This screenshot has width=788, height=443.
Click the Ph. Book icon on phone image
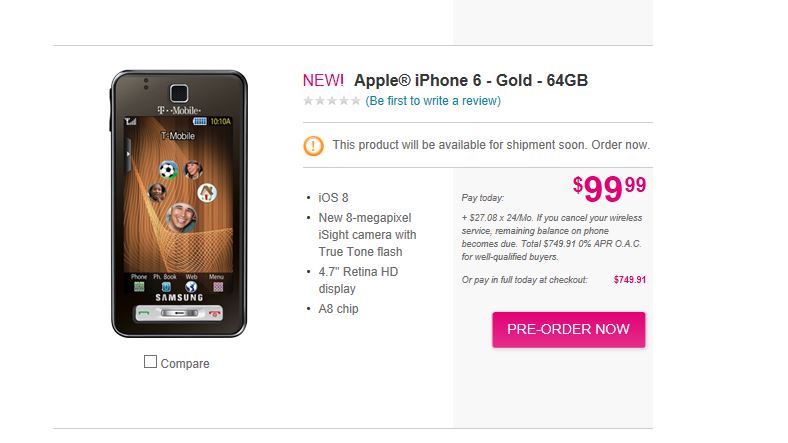pyautogui.click(x=166, y=287)
